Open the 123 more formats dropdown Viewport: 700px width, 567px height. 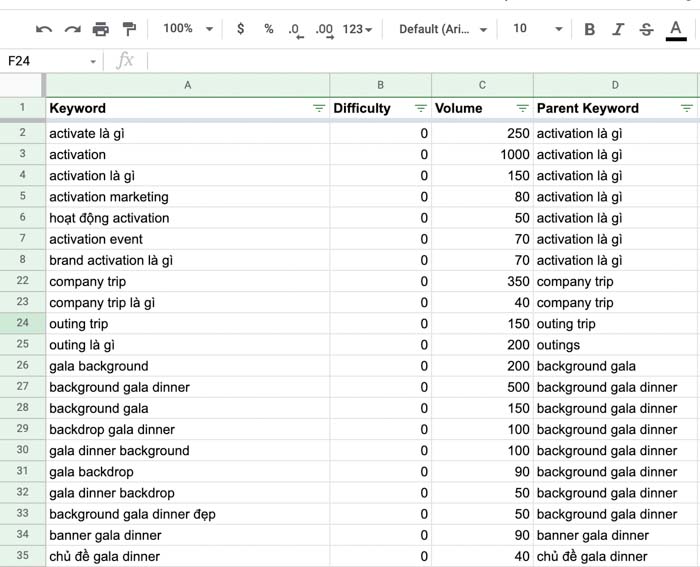click(357, 29)
